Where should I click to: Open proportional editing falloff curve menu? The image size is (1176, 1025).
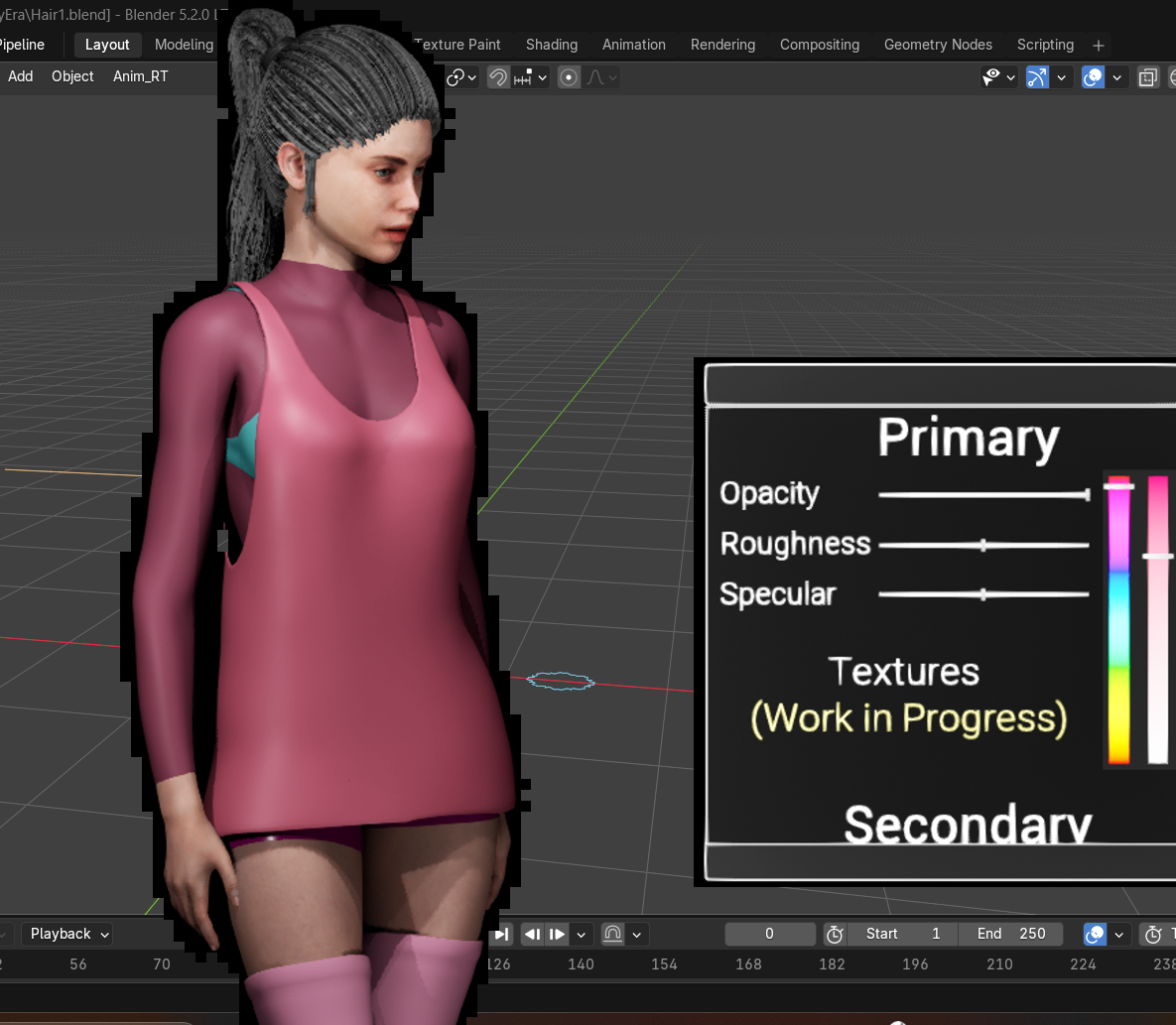(601, 77)
